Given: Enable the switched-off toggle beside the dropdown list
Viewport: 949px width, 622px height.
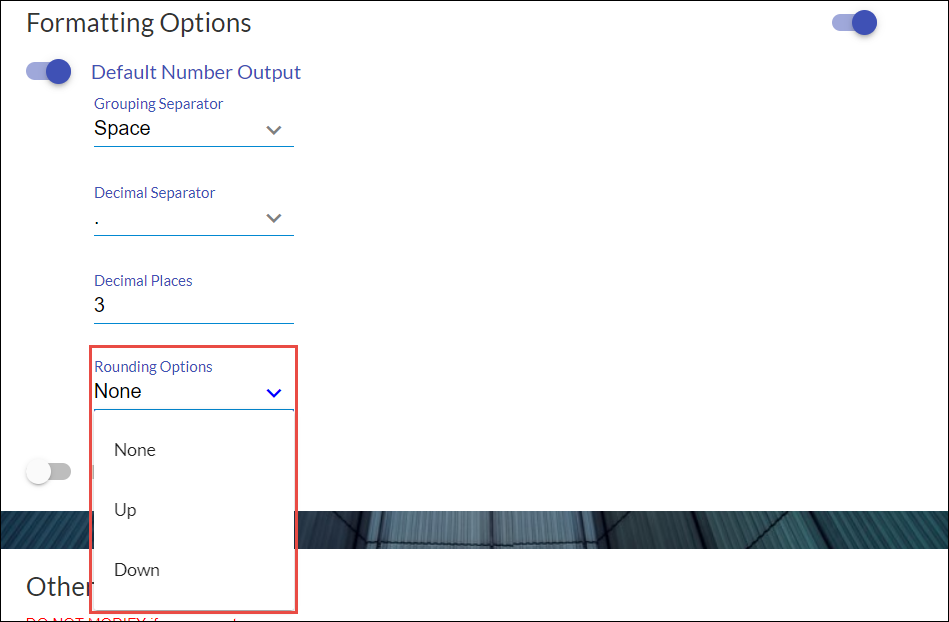Looking at the screenshot, I should tap(49, 472).
